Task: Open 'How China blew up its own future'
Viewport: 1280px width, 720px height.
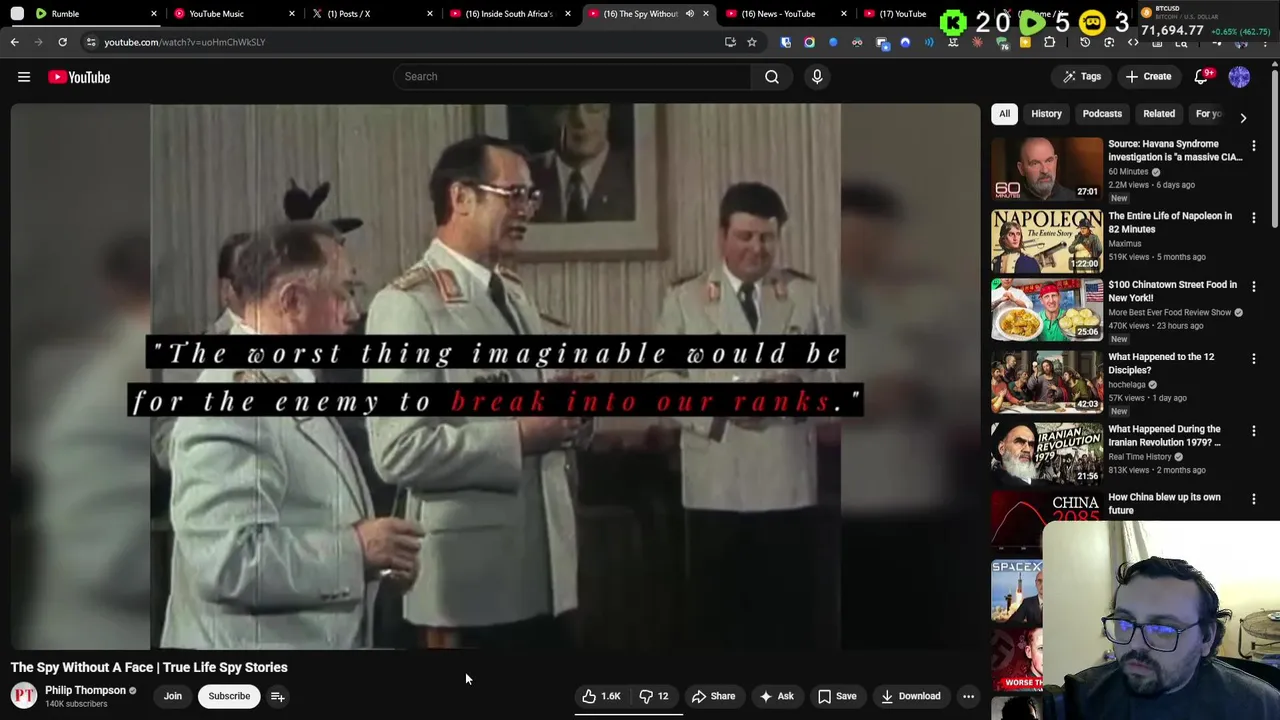Action: pos(1164,503)
